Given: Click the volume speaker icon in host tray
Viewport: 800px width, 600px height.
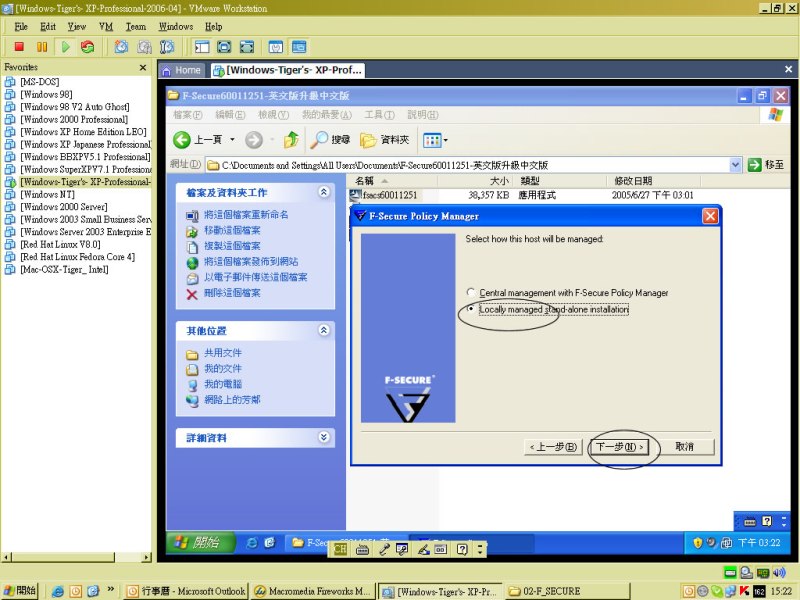Looking at the screenshot, I should 779,572.
